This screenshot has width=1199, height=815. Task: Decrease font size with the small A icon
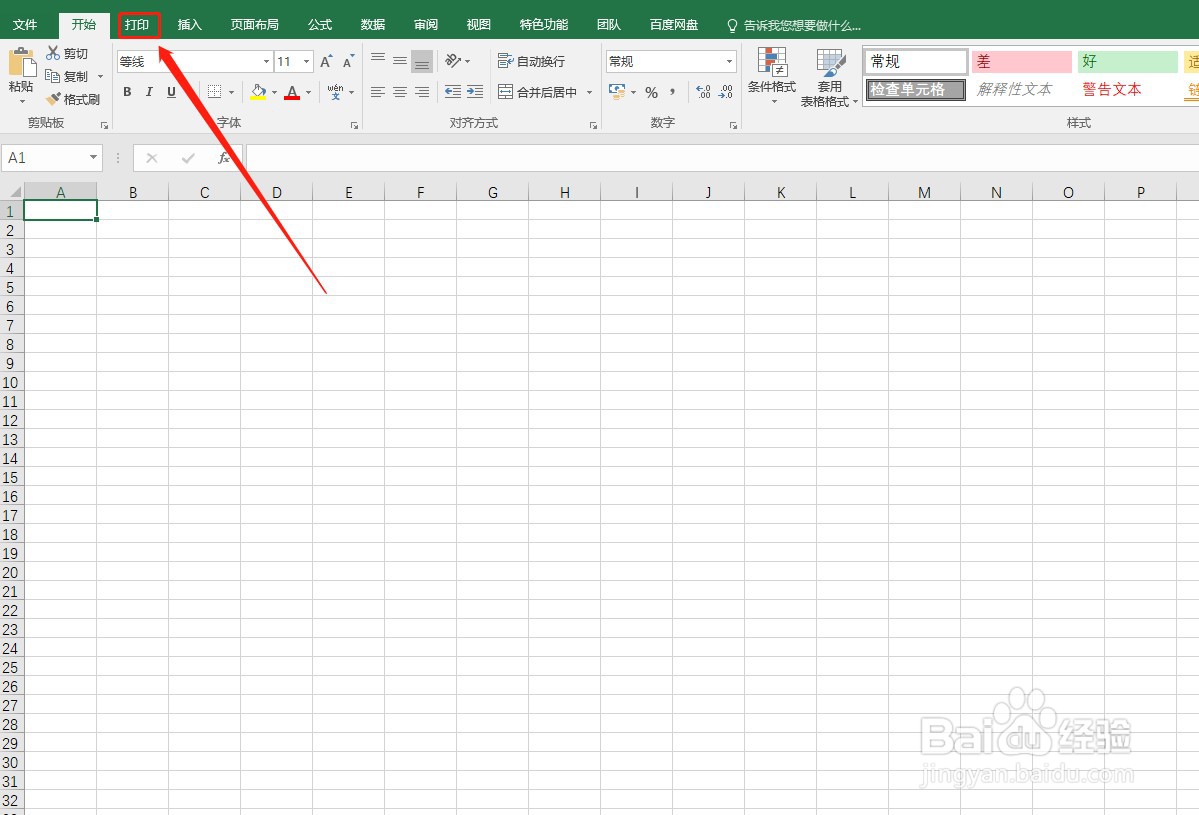[349, 61]
